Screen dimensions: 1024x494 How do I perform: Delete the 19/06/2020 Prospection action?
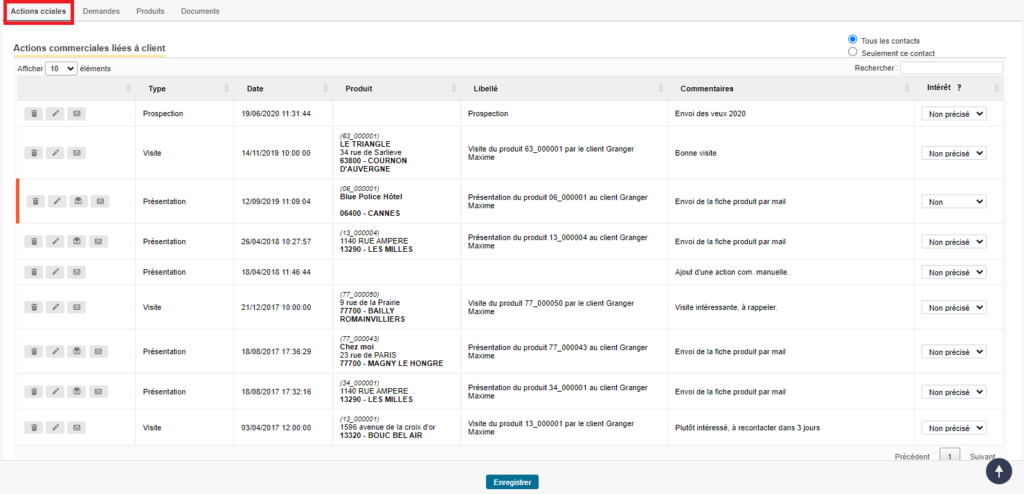point(34,114)
